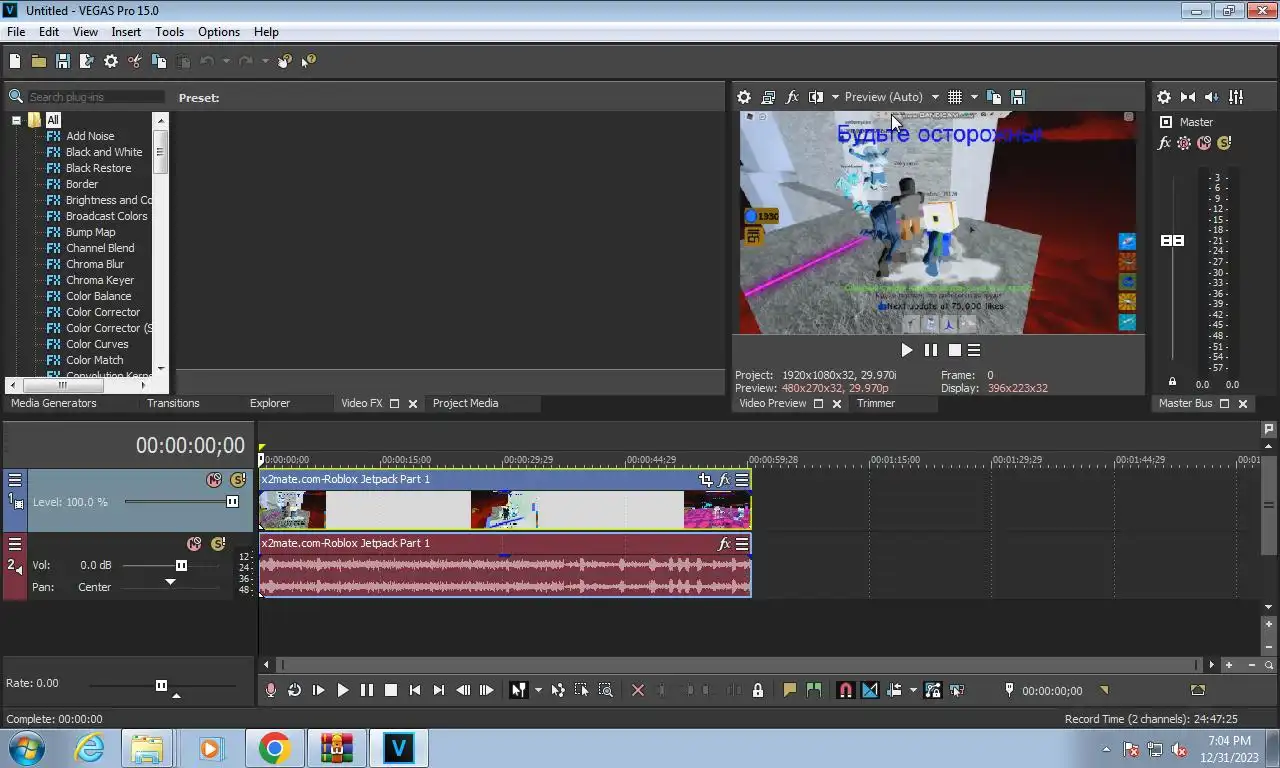Open Project Video Properties gear in preview panel
The height and width of the screenshot is (768, 1280).
point(744,97)
